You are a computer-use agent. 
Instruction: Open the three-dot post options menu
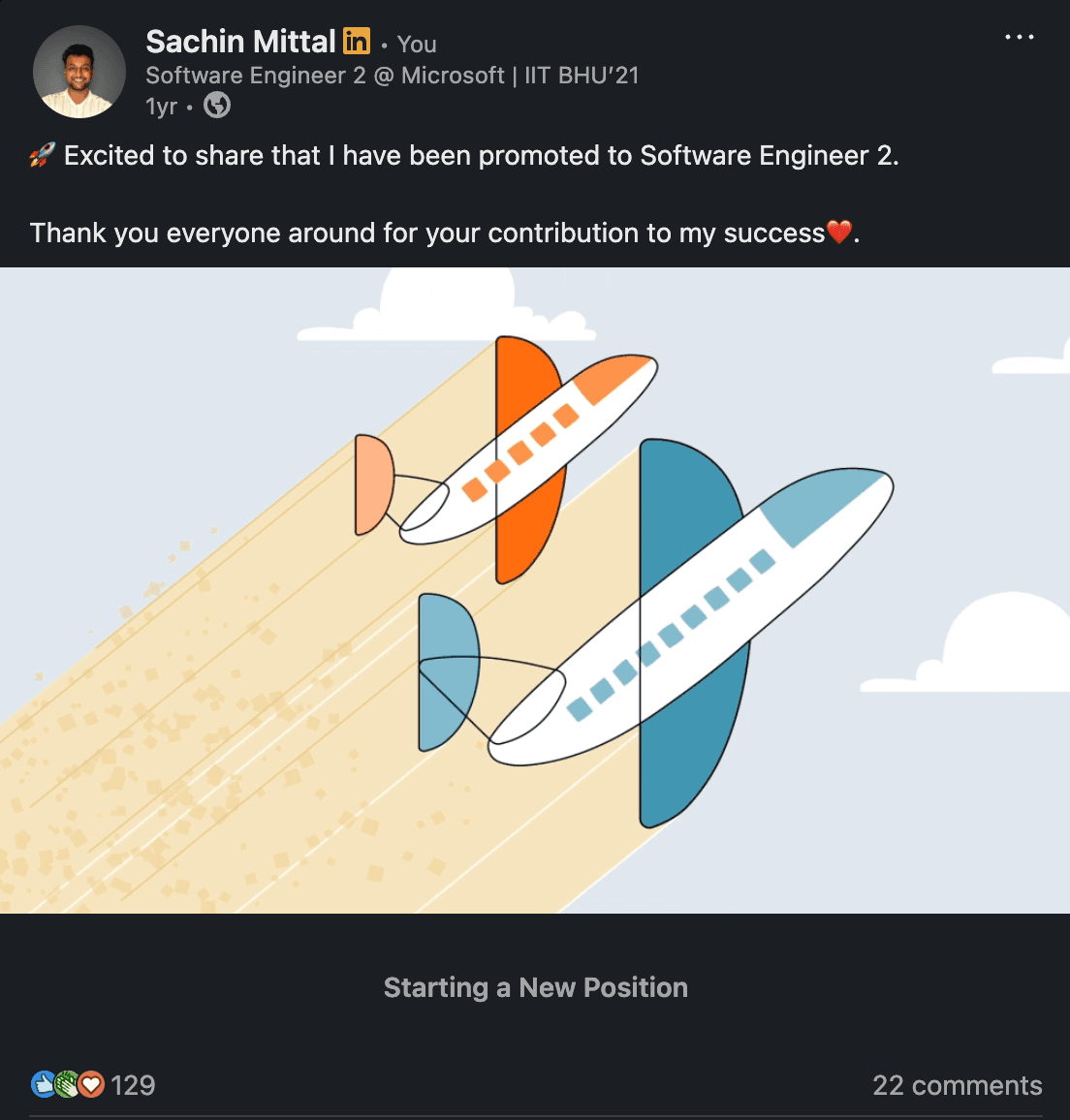(1019, 38)
